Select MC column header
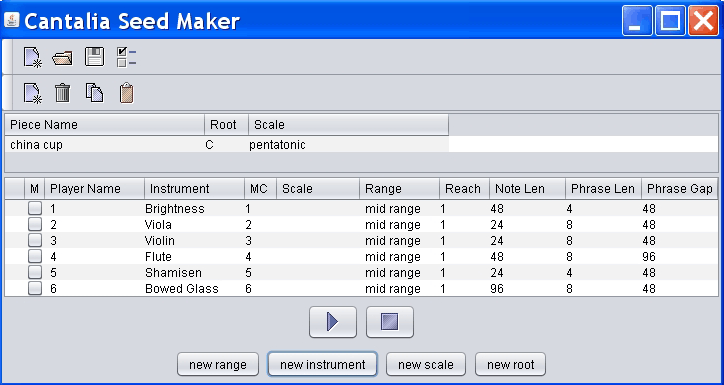 coord(261,189)
